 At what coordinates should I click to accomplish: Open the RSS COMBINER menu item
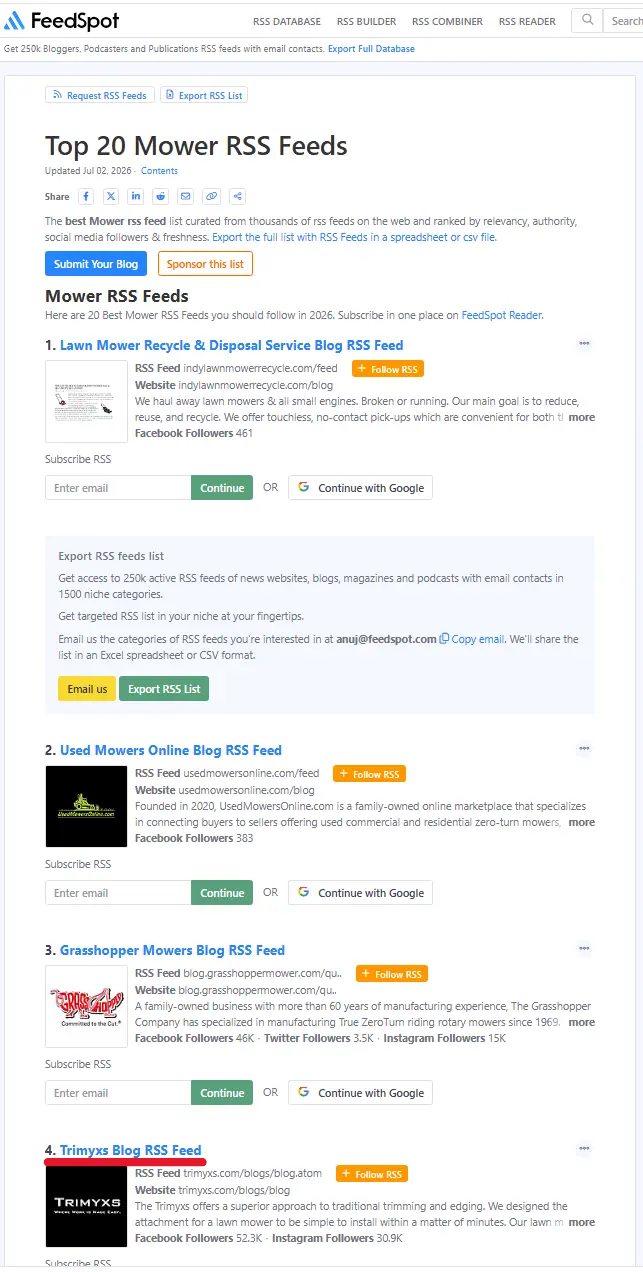click(x=447, y=21)
